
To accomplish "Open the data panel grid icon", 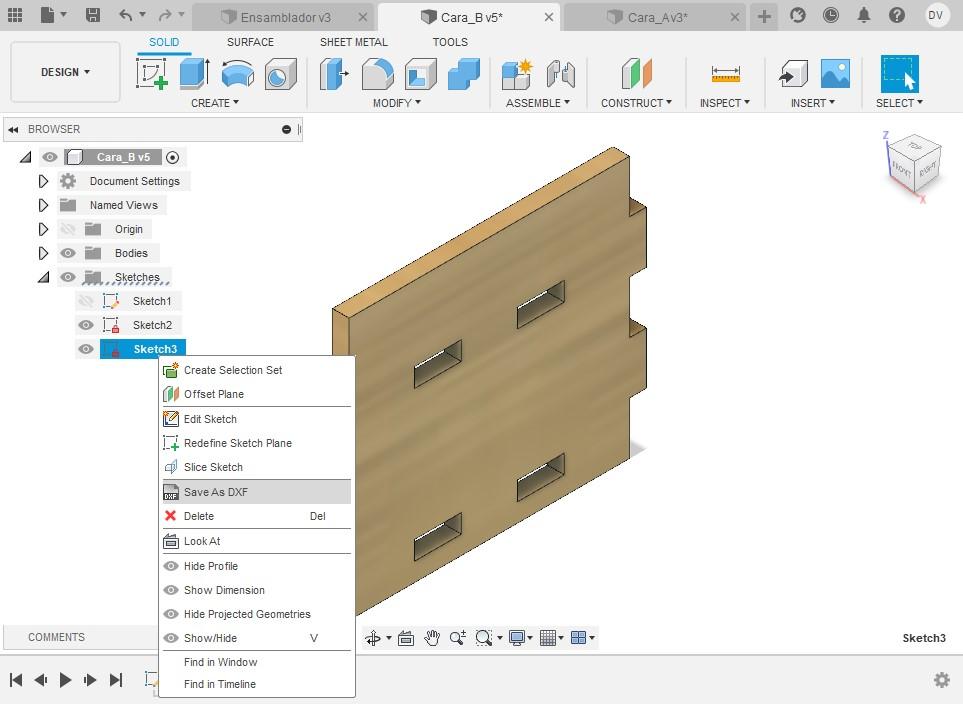I will click(15, 15).
